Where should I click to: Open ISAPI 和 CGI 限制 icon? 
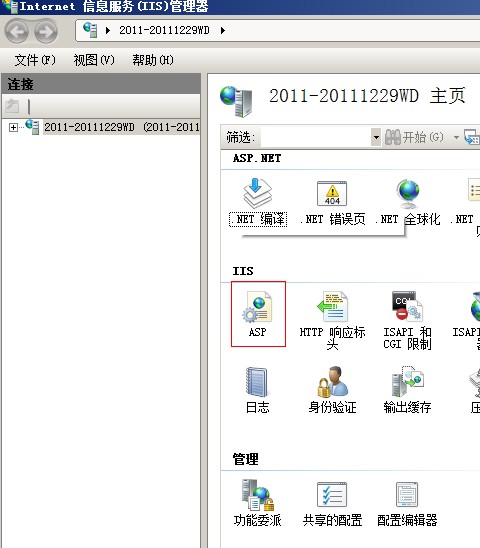coord(407,306)
